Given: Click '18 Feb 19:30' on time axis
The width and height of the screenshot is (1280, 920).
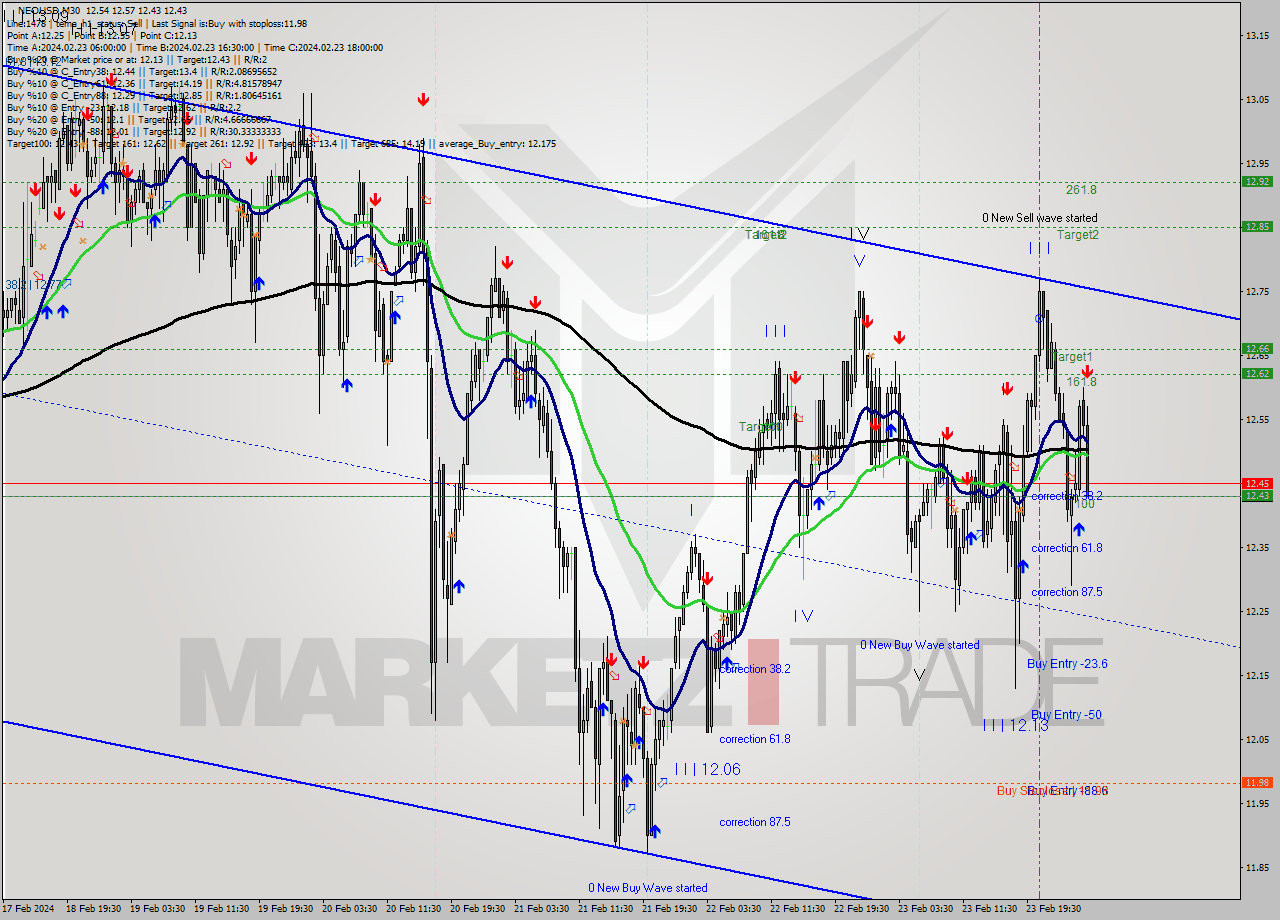Looking at the screenshot, I should click(94, 909).
